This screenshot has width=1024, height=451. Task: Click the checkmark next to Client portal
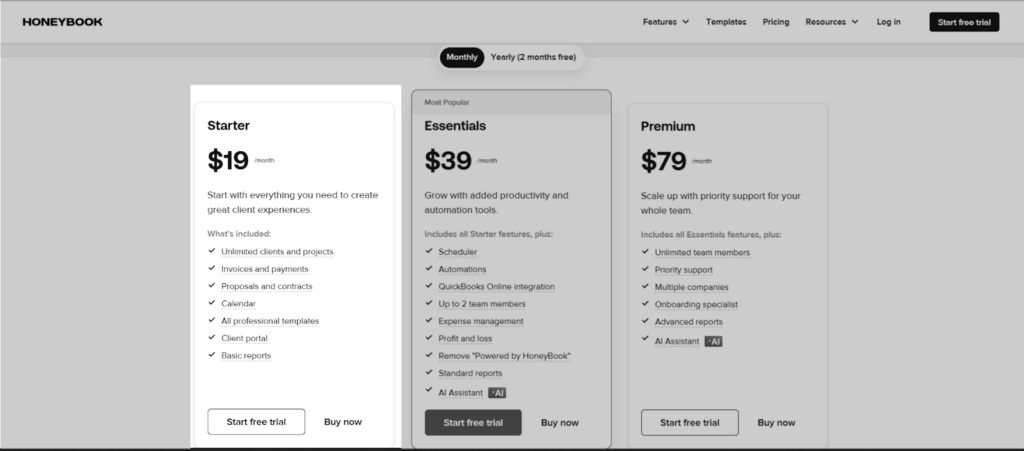[x=212, y=337]
